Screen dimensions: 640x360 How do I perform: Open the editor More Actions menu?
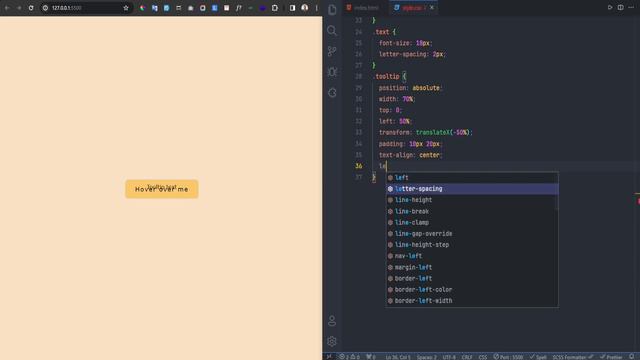(631, 7)
